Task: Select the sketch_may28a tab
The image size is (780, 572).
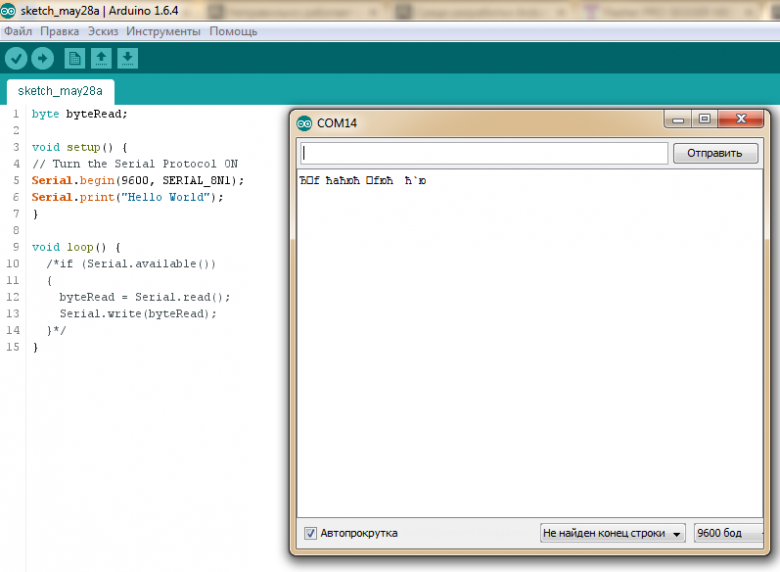Action: point(60,91)
